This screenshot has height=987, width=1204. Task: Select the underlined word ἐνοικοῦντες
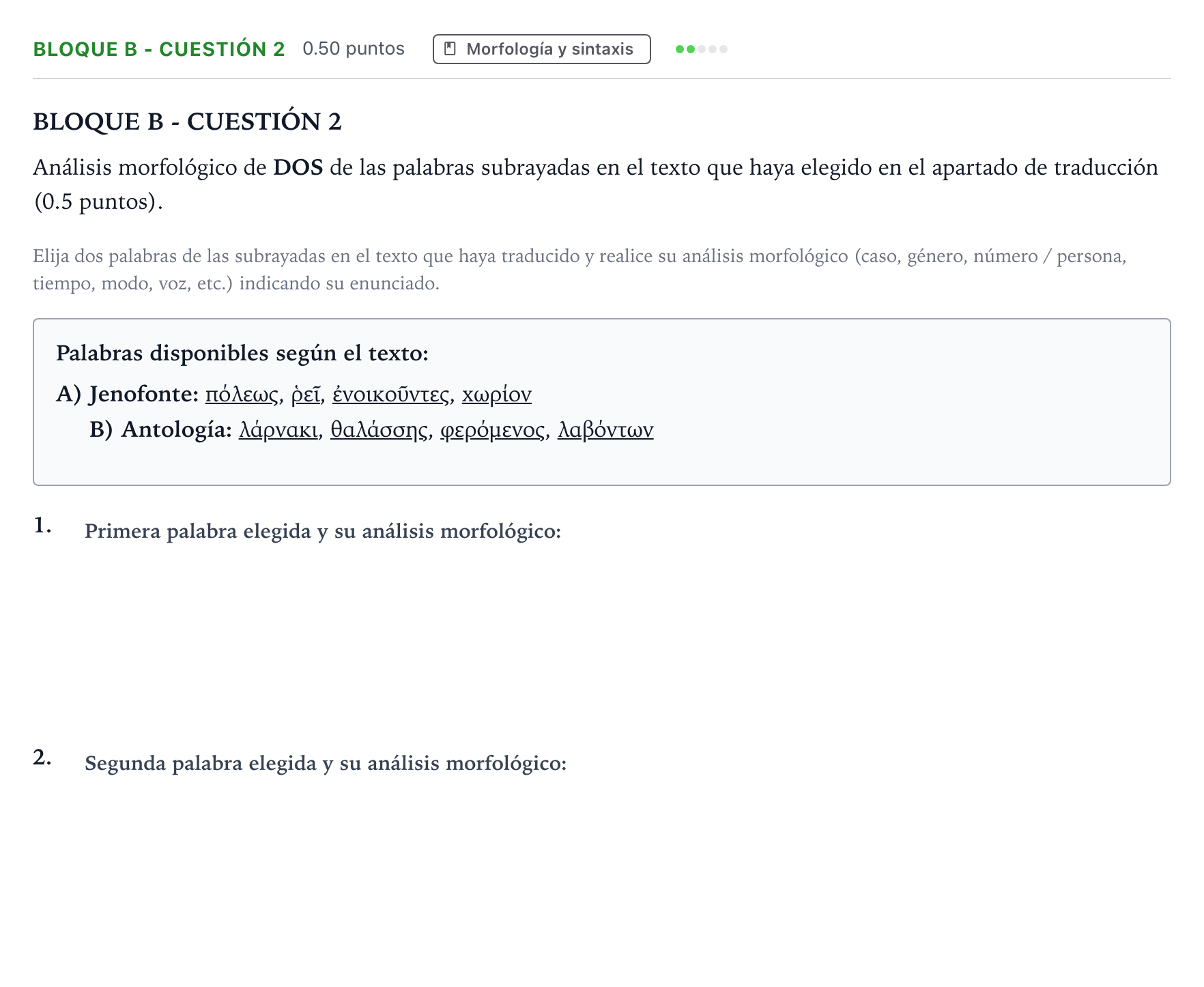[x=391, y=395]
